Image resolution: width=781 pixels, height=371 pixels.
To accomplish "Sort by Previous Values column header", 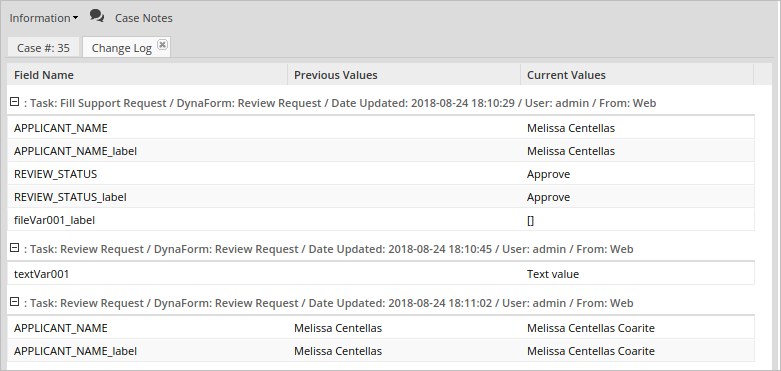I will pos(404,75).
